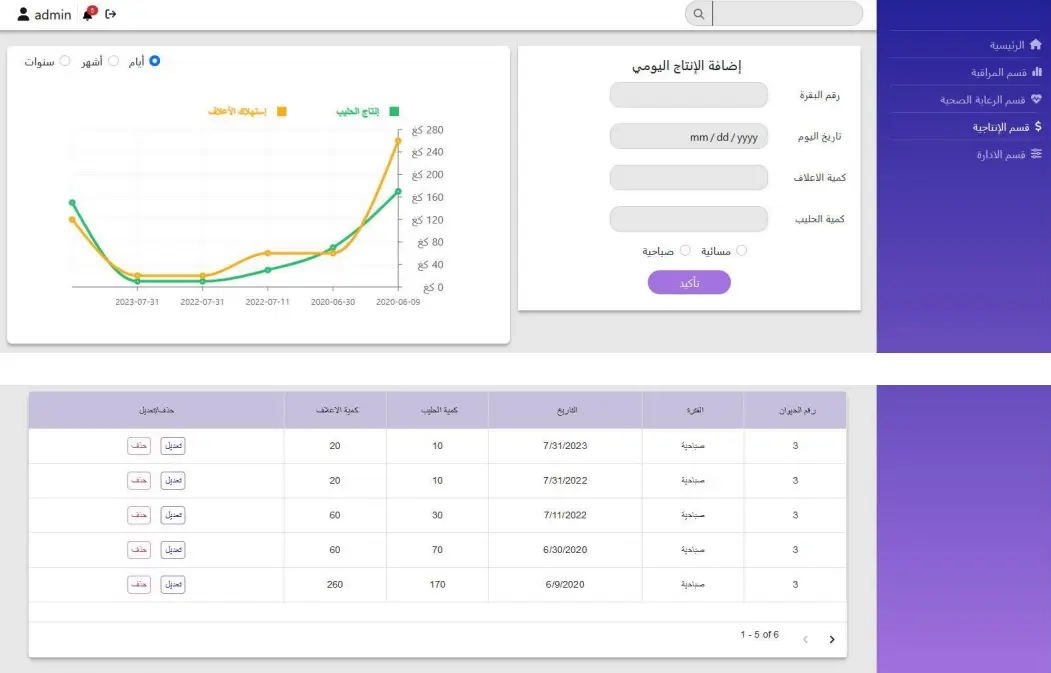
Task: Check the صباحية checkbox
Action: coord(686,250)
